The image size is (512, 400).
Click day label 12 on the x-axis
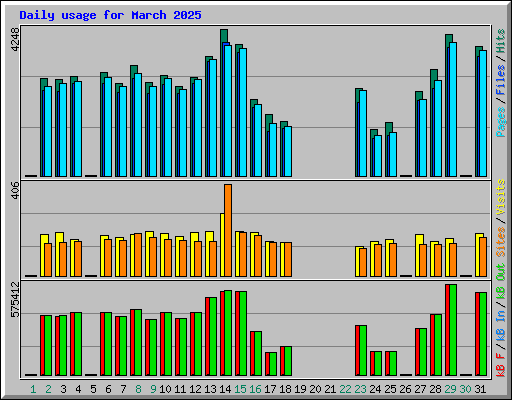195,389
